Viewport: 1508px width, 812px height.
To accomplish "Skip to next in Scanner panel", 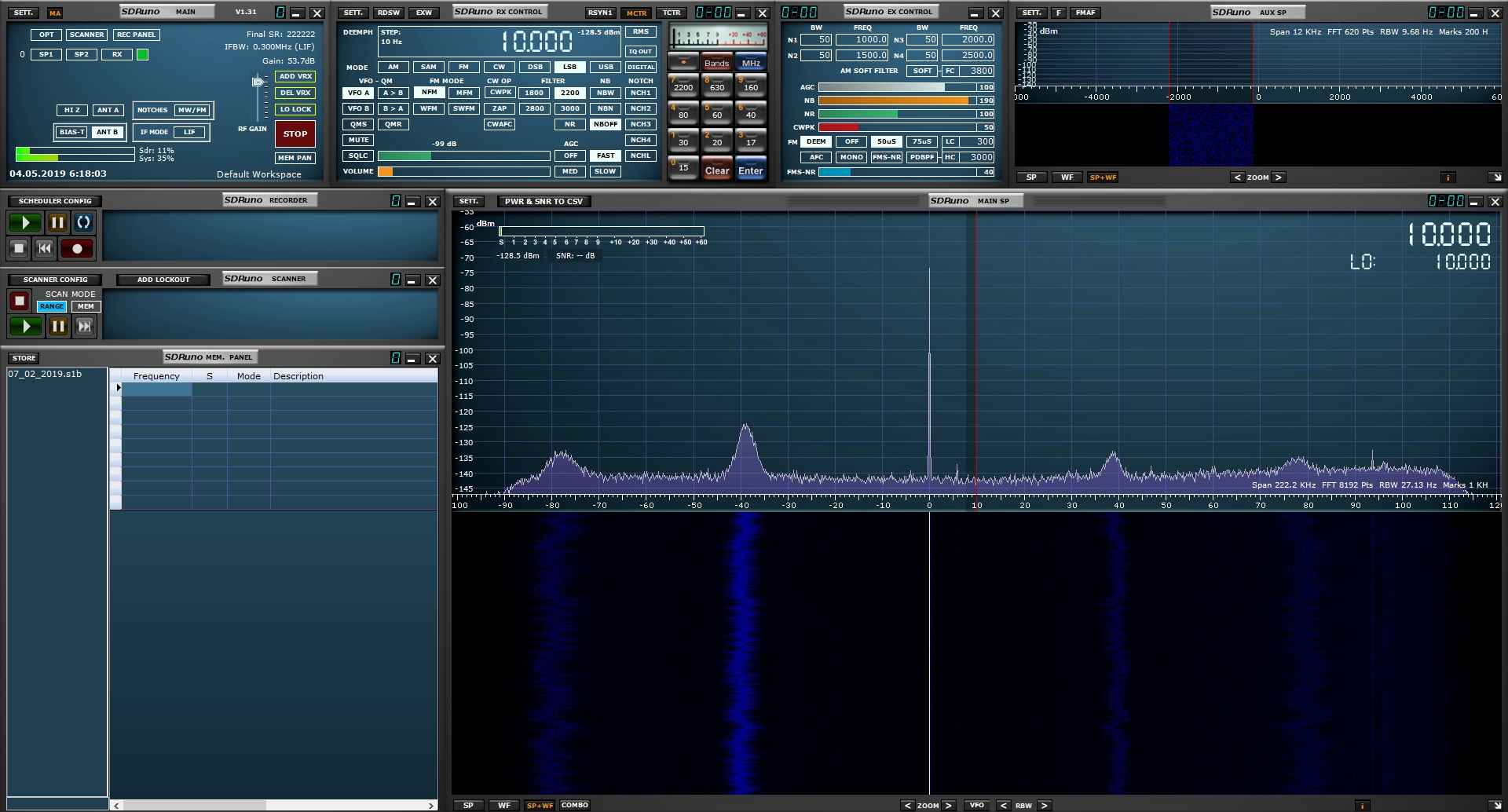I will [x=85, y=326].
